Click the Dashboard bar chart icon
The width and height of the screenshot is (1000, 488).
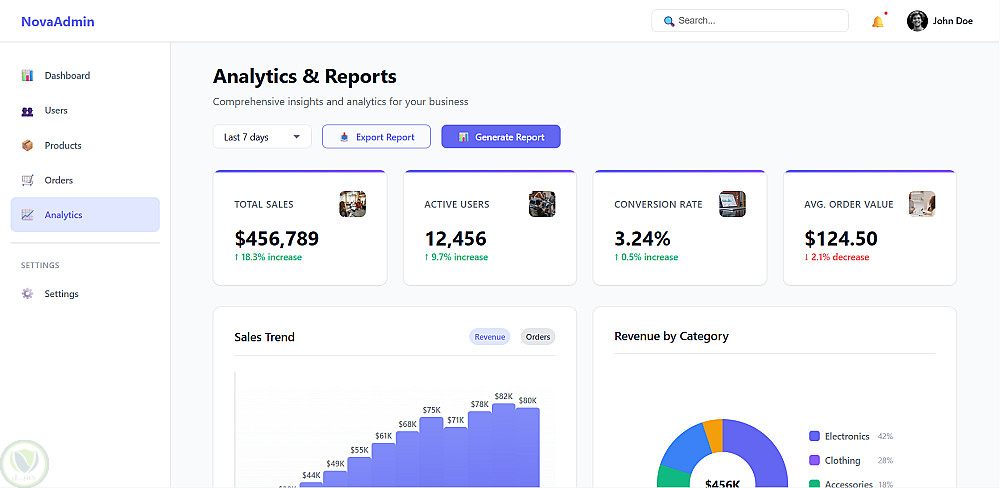[x=27, y=75]
